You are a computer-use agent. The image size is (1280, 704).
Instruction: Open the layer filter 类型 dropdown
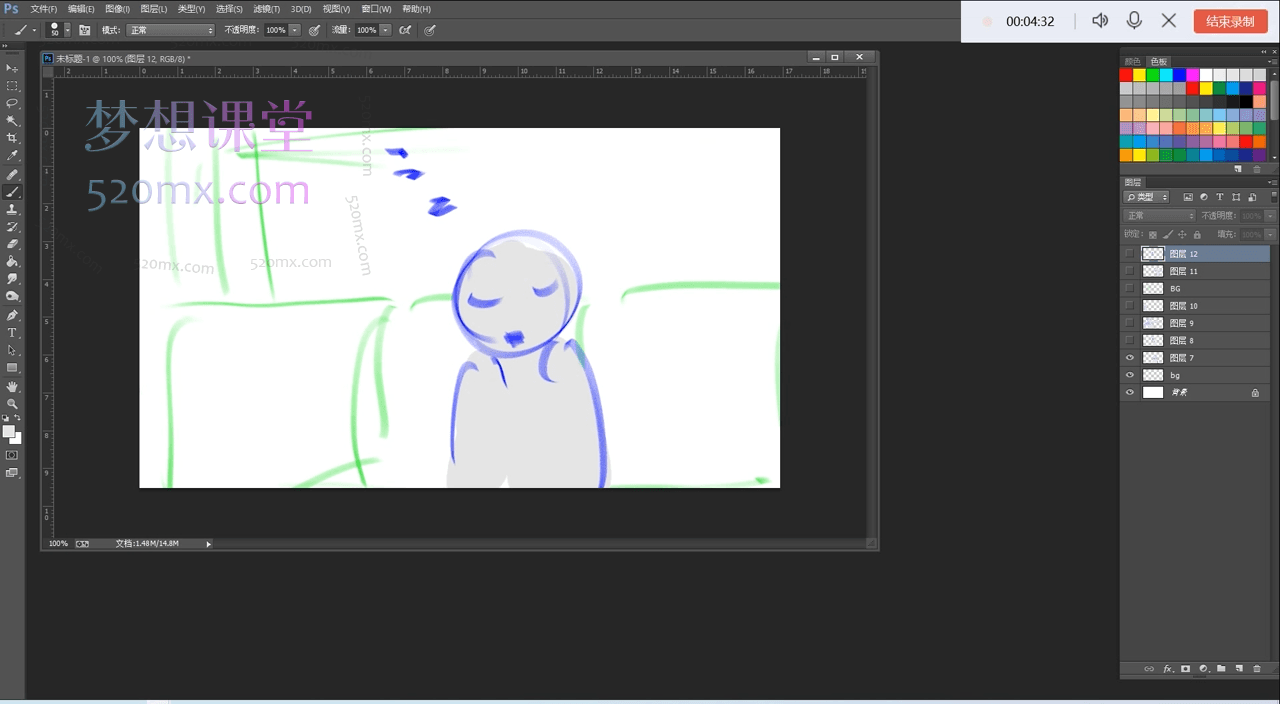click(1146, 197)
